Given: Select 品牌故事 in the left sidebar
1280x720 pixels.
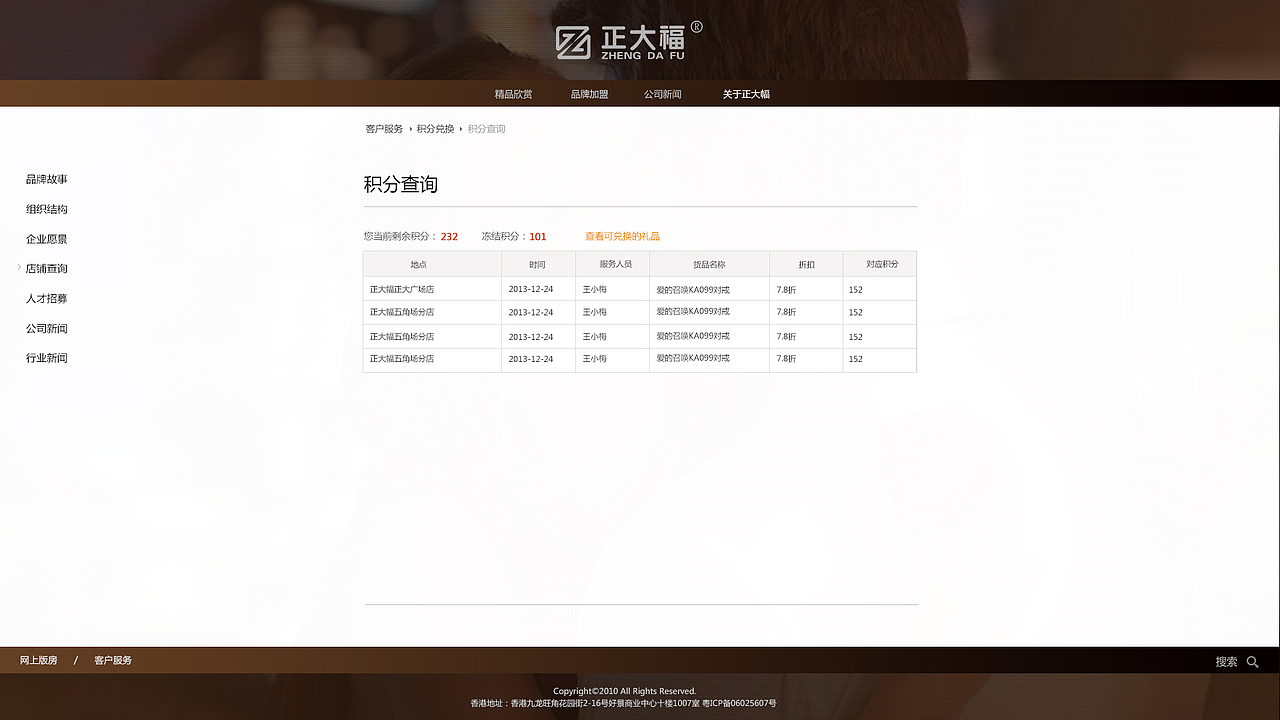Looking at the screenshot, I should point(46,179).
